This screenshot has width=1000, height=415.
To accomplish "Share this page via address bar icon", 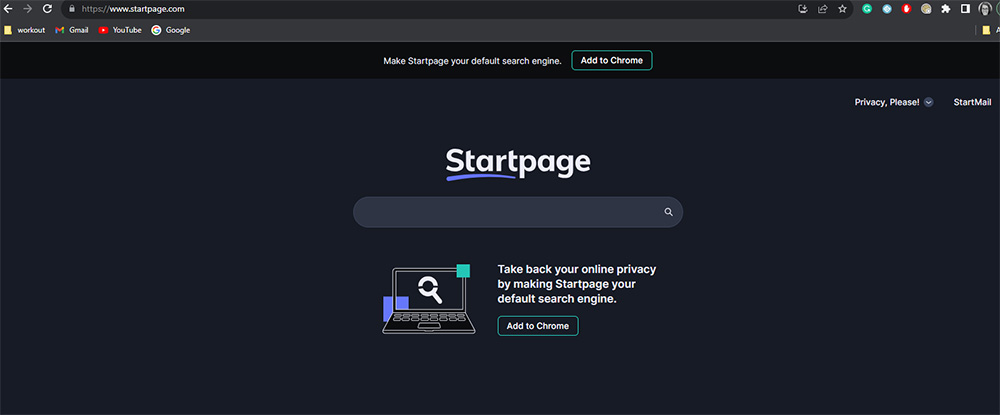I will (x=823, y=9).
